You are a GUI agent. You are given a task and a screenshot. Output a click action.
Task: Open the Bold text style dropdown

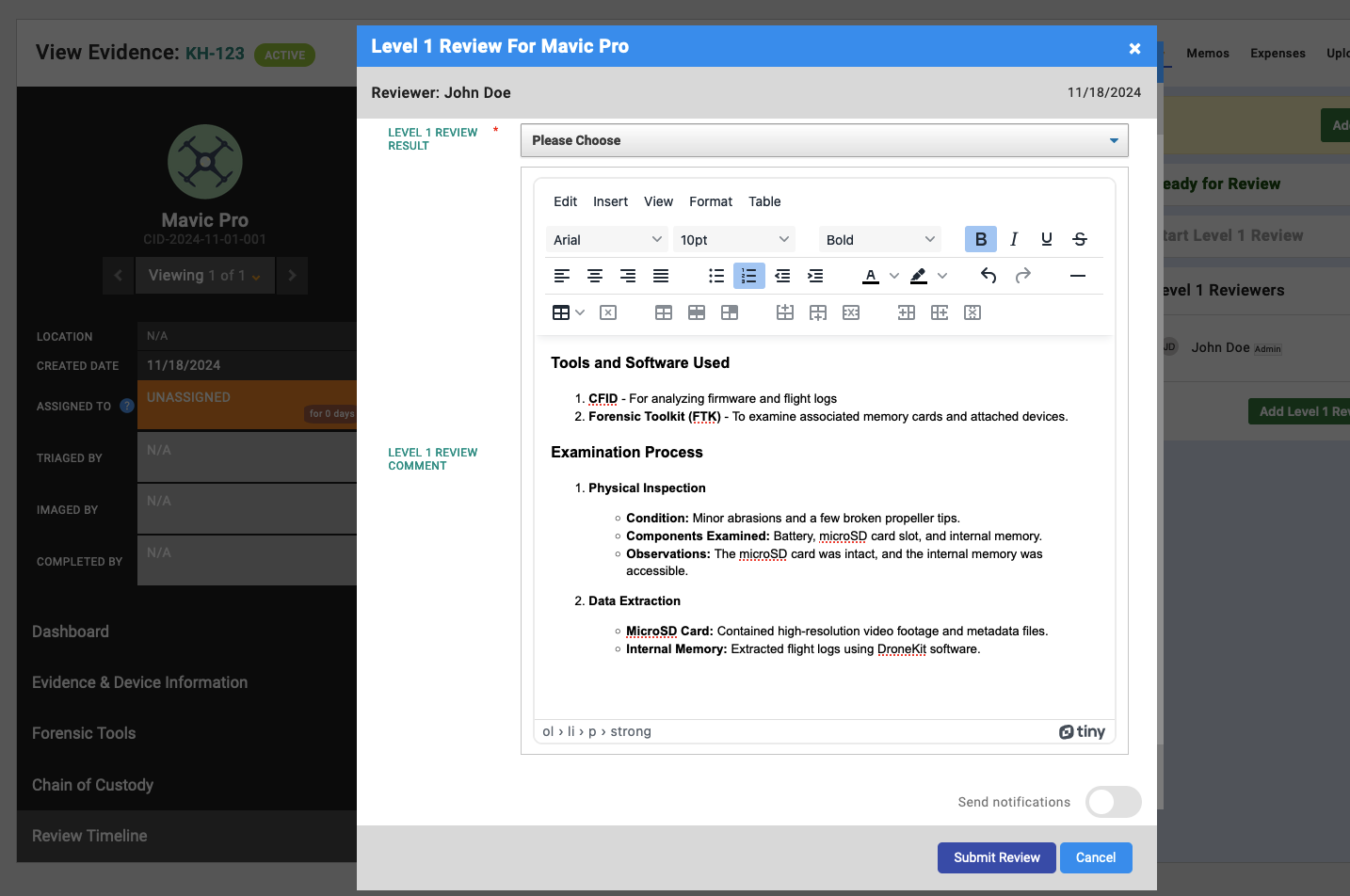(x=880, y=239)
